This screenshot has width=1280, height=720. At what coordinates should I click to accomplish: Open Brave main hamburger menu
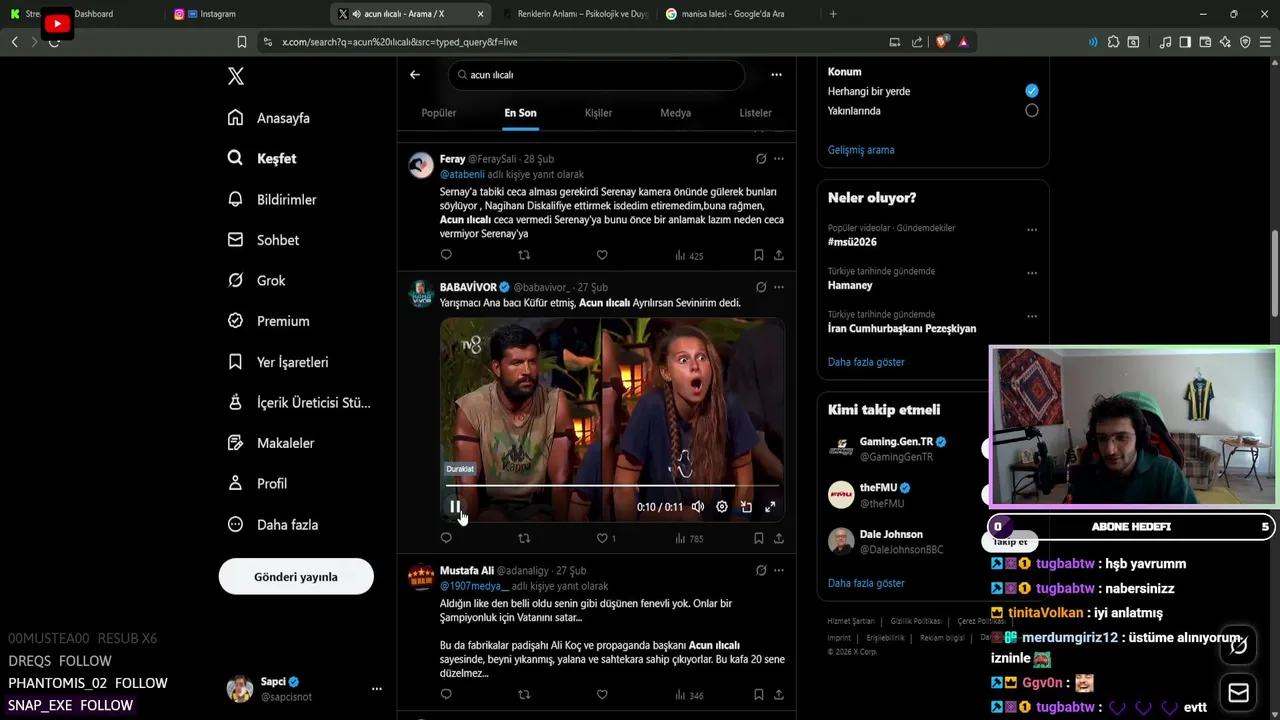click(x=1265, y=42)
